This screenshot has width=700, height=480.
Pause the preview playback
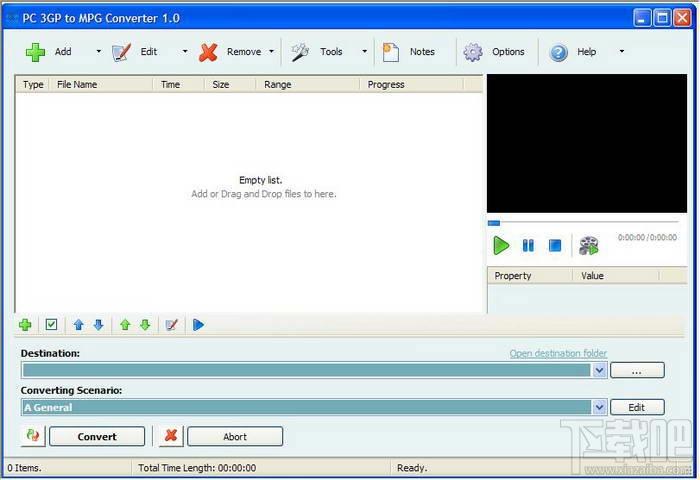528,245
